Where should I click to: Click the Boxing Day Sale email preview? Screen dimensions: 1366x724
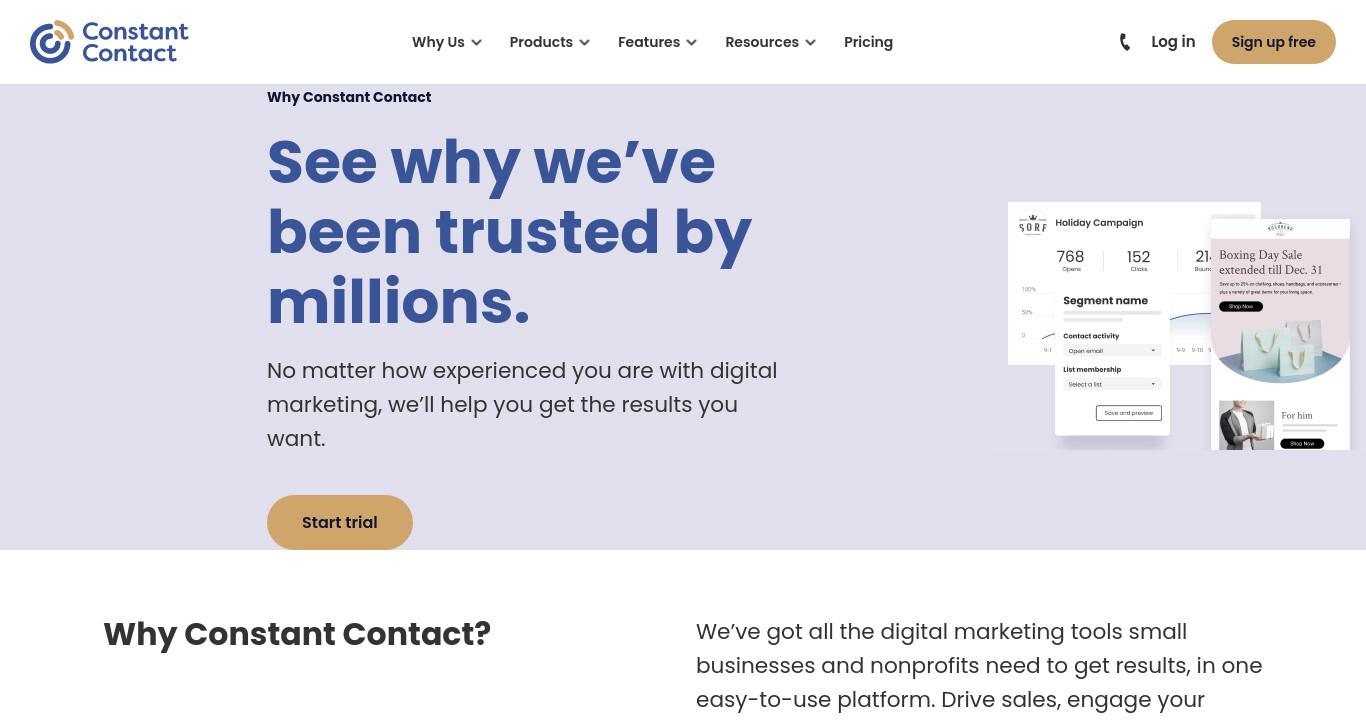(x=1280, y=334)
